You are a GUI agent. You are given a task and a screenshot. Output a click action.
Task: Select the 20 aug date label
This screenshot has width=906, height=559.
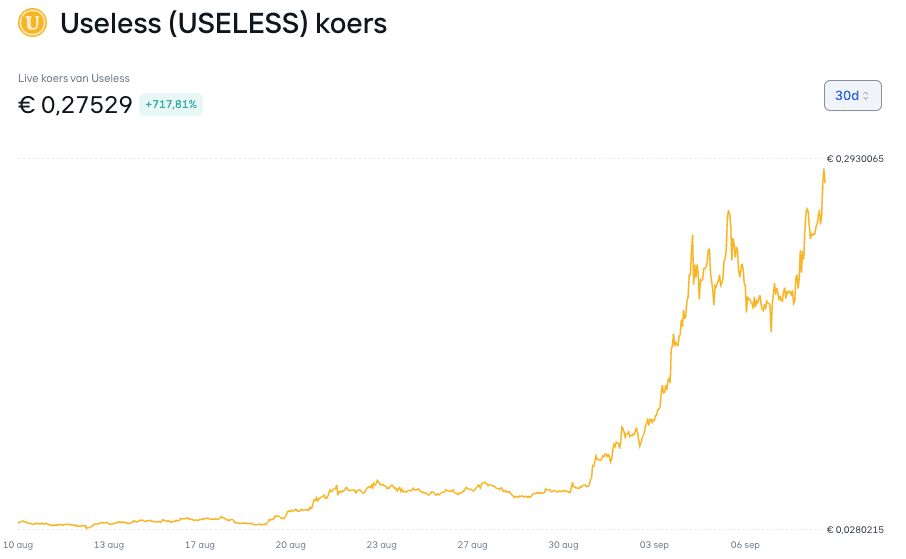(x=291, y=545)
